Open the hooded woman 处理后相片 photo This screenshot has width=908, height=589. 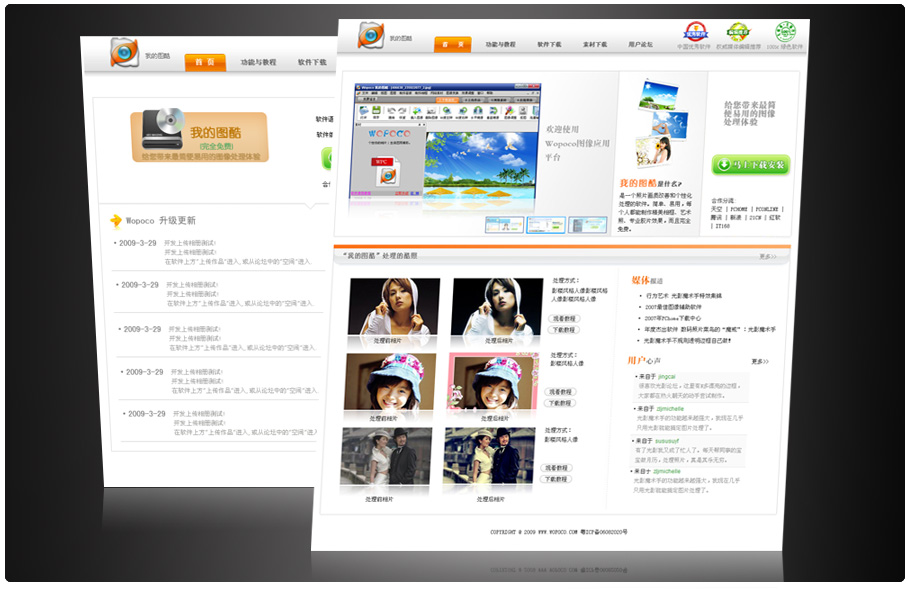point(497,307)
